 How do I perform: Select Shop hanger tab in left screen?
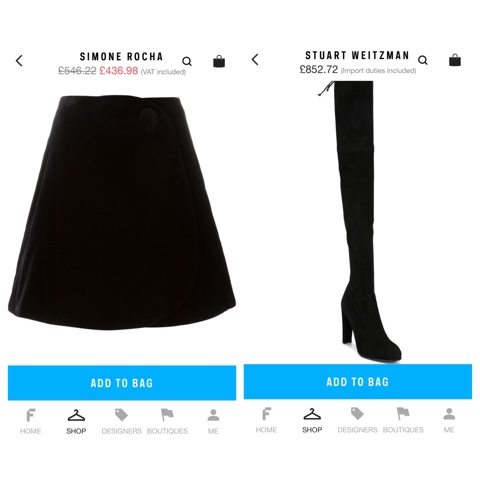[x=76, y=421]
